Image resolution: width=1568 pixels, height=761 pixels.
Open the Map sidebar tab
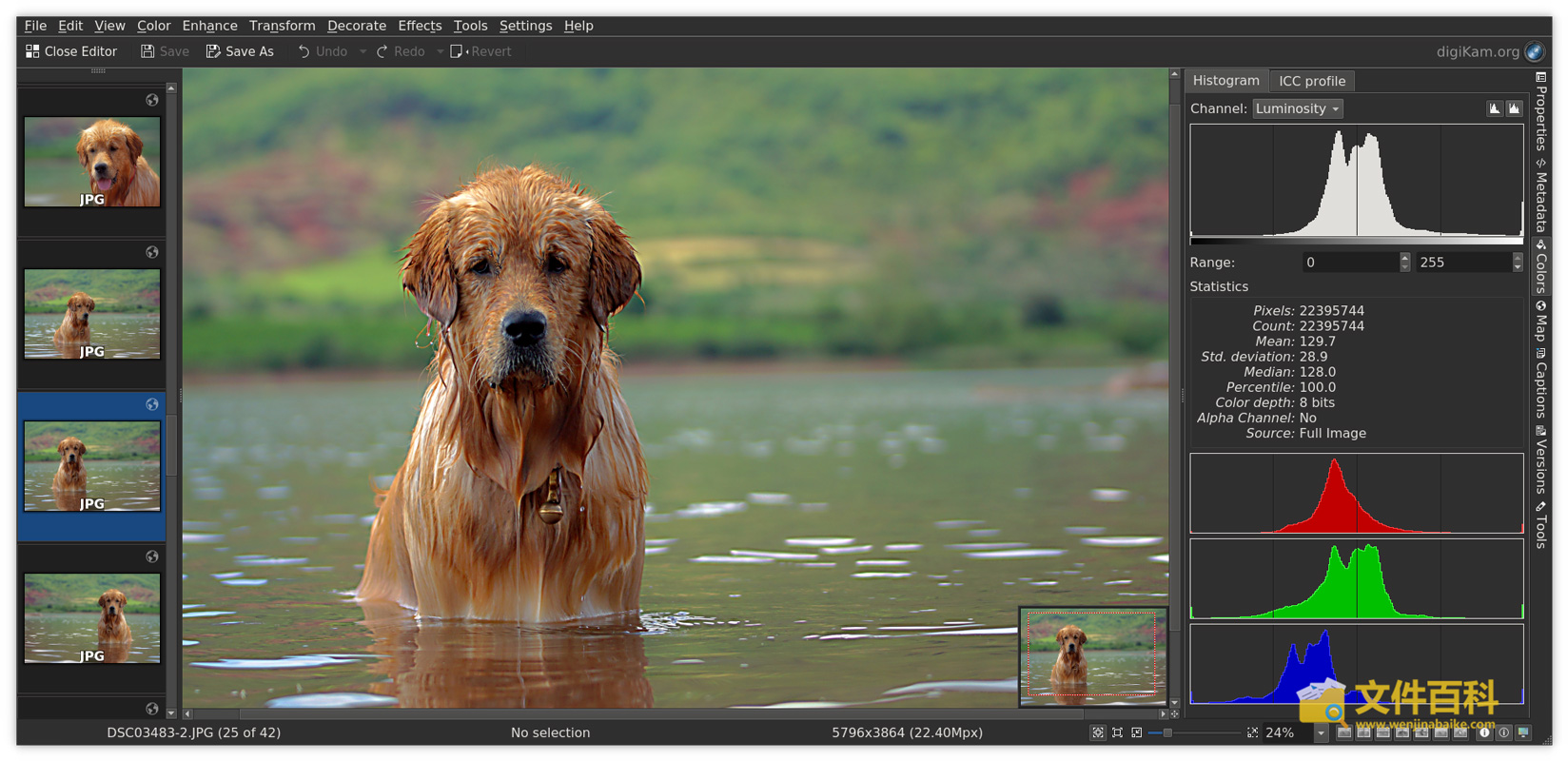click(1541, 322)
